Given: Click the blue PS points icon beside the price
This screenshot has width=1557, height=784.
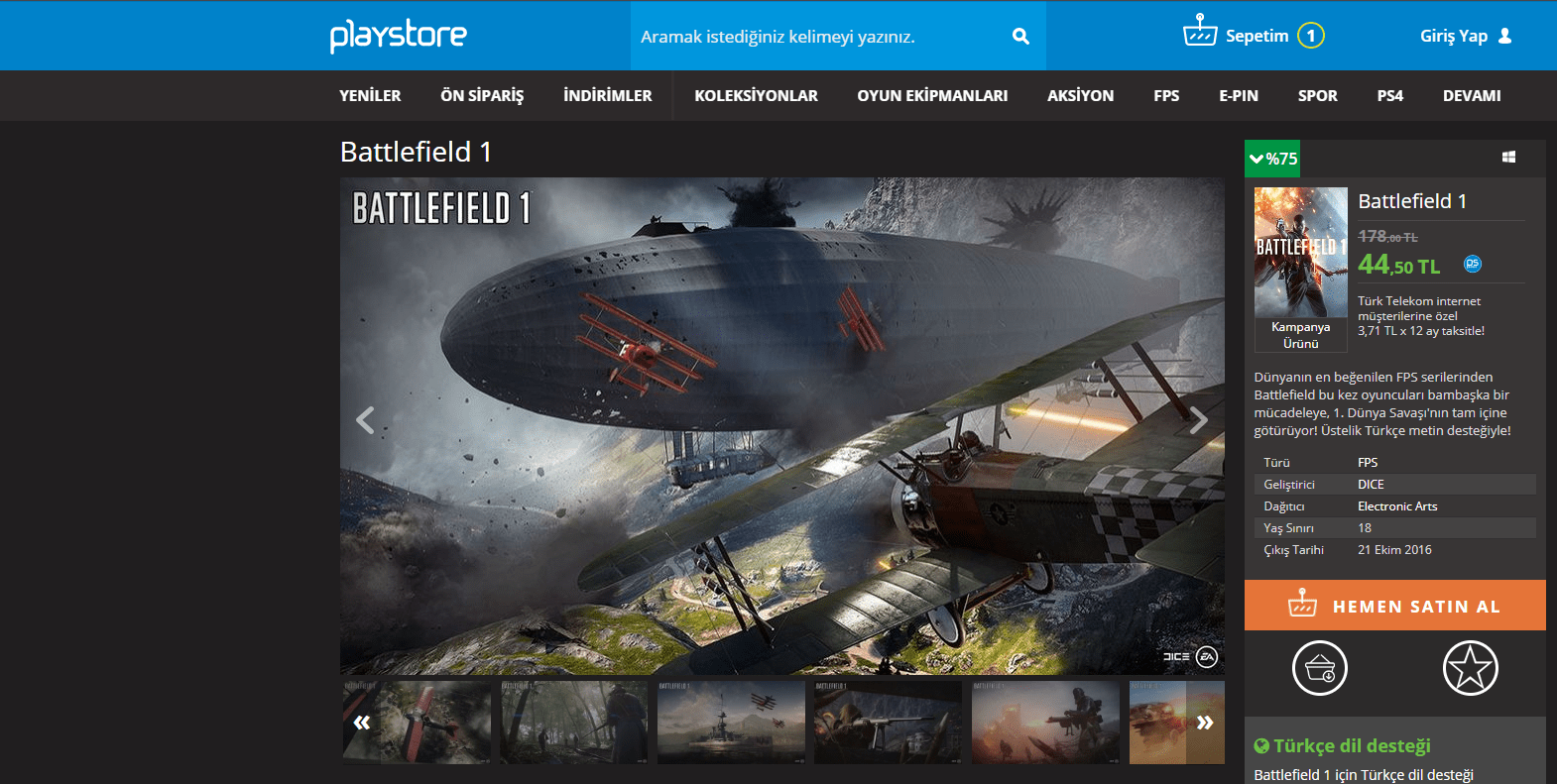Looking at the screenshot, I should (x=1473, y=264).
